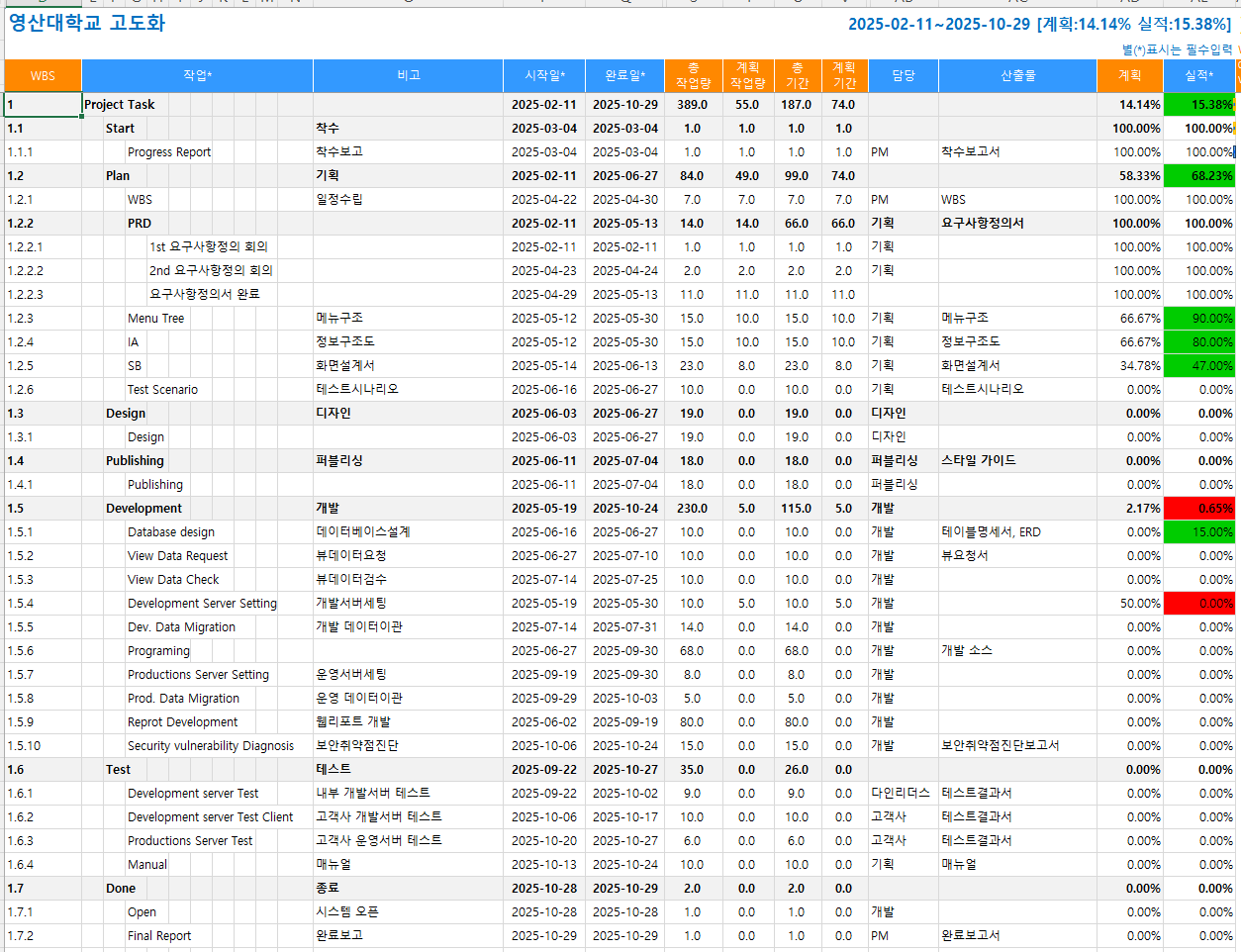Select the Publishing group row label
The width and height of the screenshot is (1241, 952).
[136, 461]
